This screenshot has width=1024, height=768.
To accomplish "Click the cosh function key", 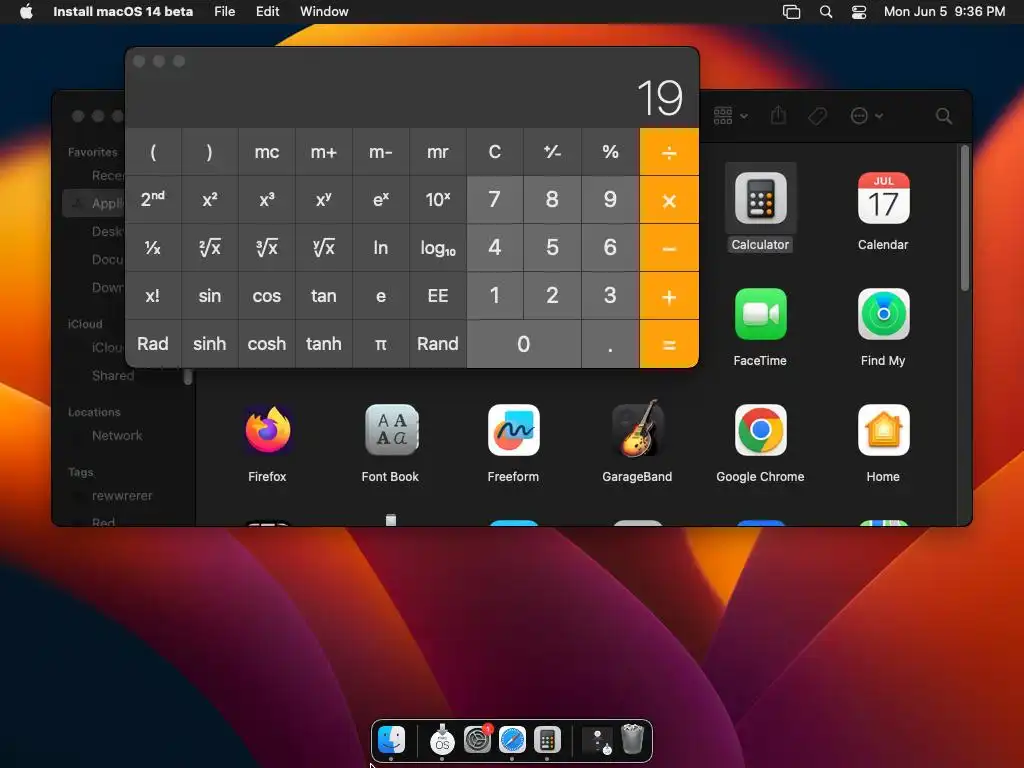I will click(x=266, y=344).
